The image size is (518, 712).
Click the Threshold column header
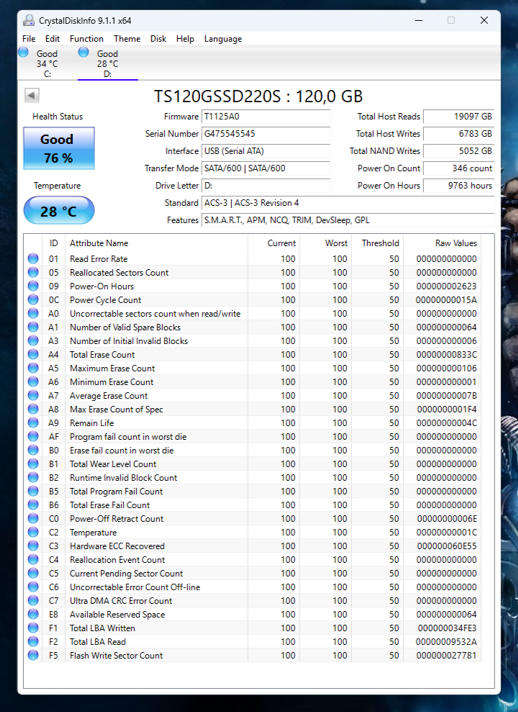378,243
